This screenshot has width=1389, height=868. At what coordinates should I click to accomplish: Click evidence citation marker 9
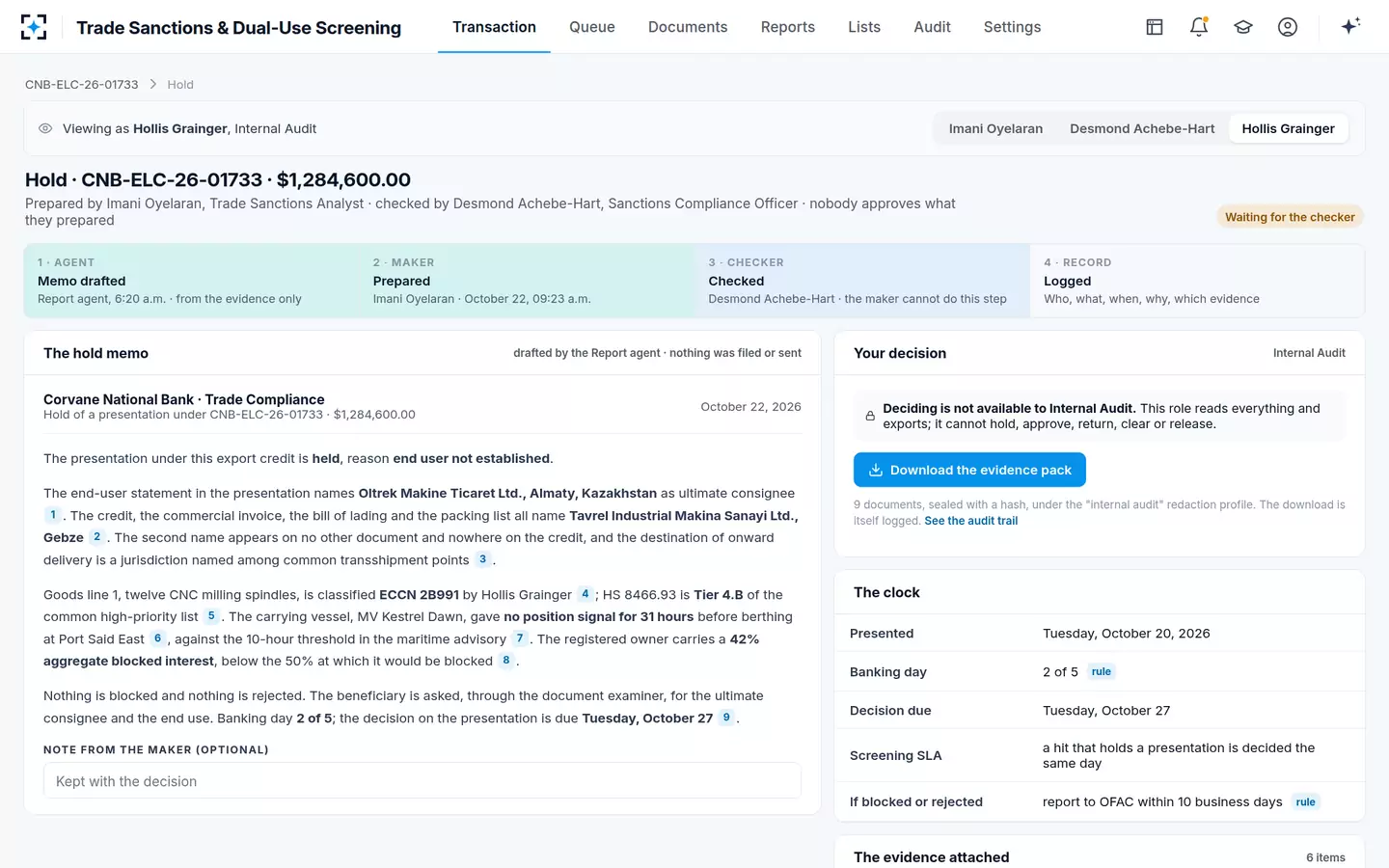726,718
